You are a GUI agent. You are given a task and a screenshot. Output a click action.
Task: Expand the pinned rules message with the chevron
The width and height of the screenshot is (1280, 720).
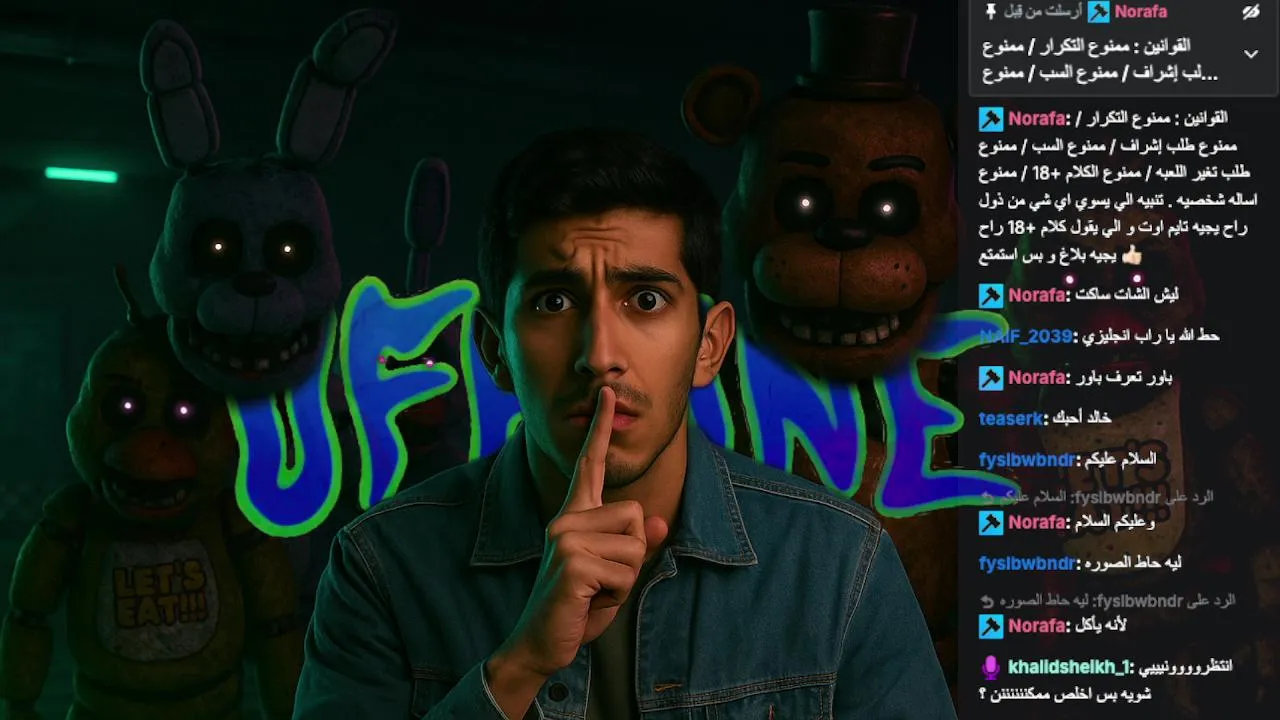1250,53
